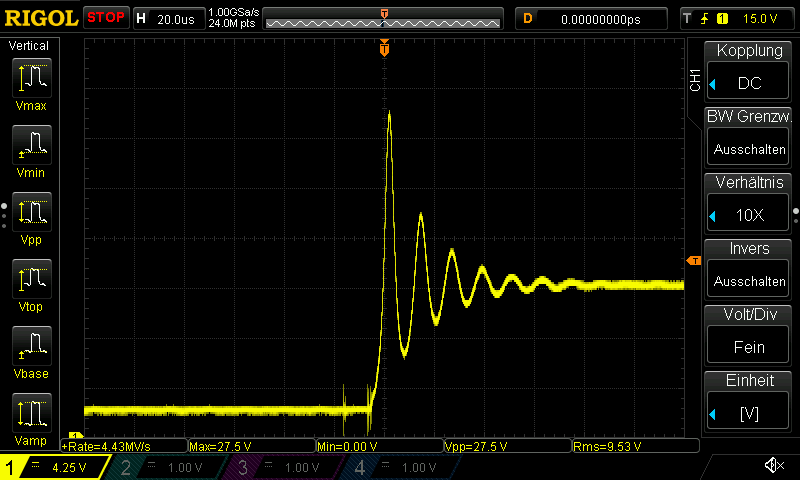Click the orange trigger level marker
Screen dimensions: 800x480
(x=693, y=261)
